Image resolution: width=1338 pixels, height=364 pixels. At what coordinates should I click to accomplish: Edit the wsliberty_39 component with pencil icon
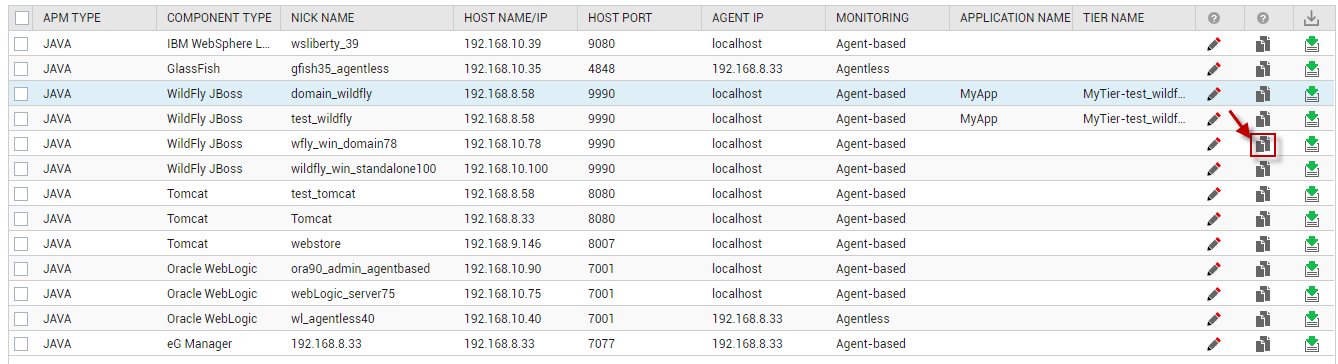click(1214, 44)
